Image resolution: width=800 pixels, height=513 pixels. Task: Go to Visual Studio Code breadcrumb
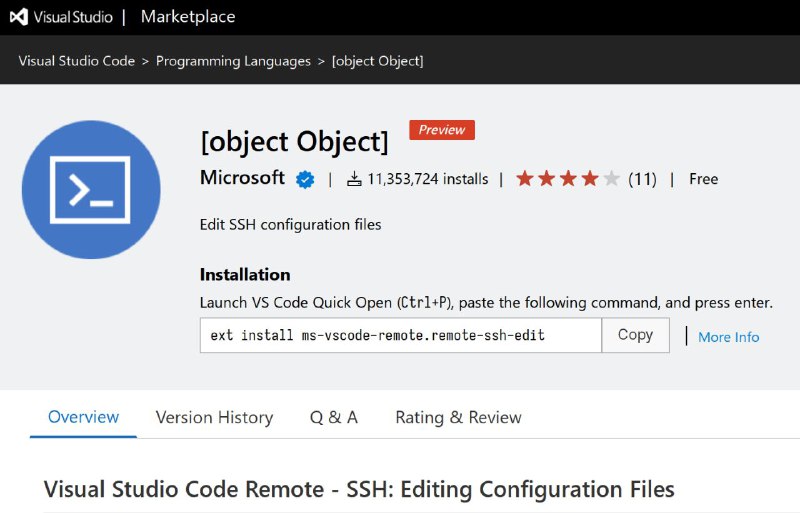[77, 61]
